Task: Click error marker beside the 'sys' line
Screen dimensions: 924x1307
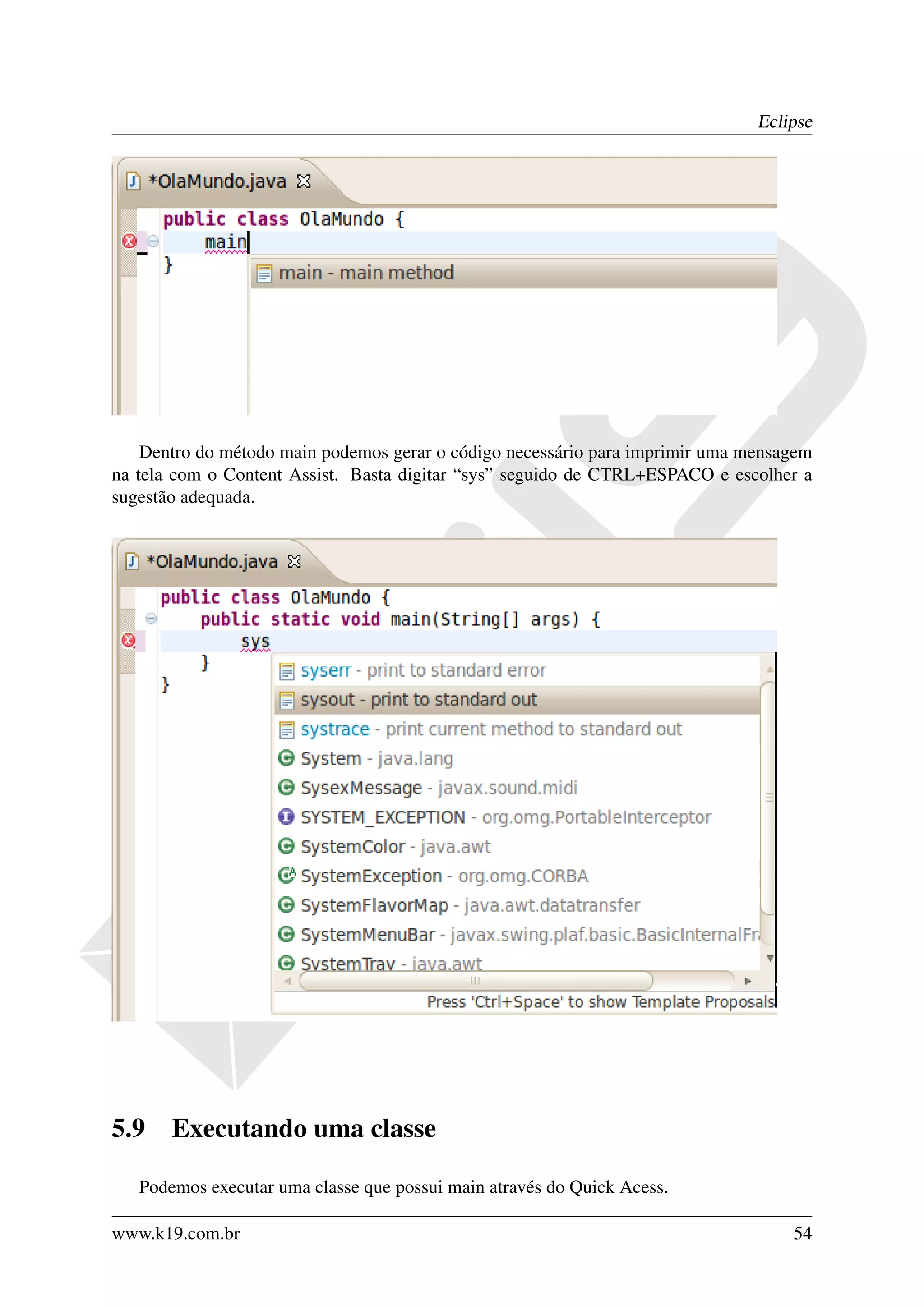Action: [129, 640]
